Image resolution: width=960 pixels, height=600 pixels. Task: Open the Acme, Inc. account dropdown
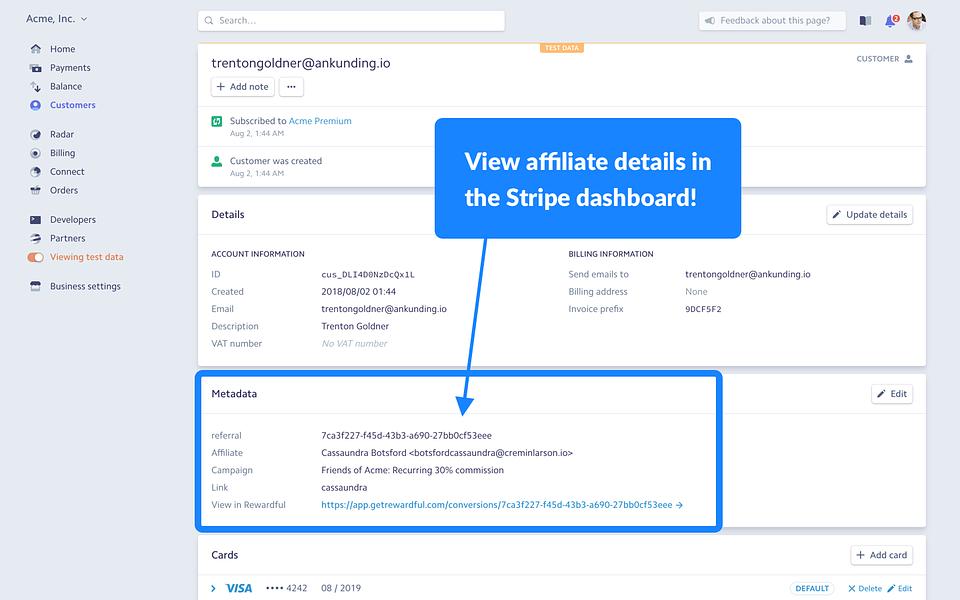click(56, 19)
